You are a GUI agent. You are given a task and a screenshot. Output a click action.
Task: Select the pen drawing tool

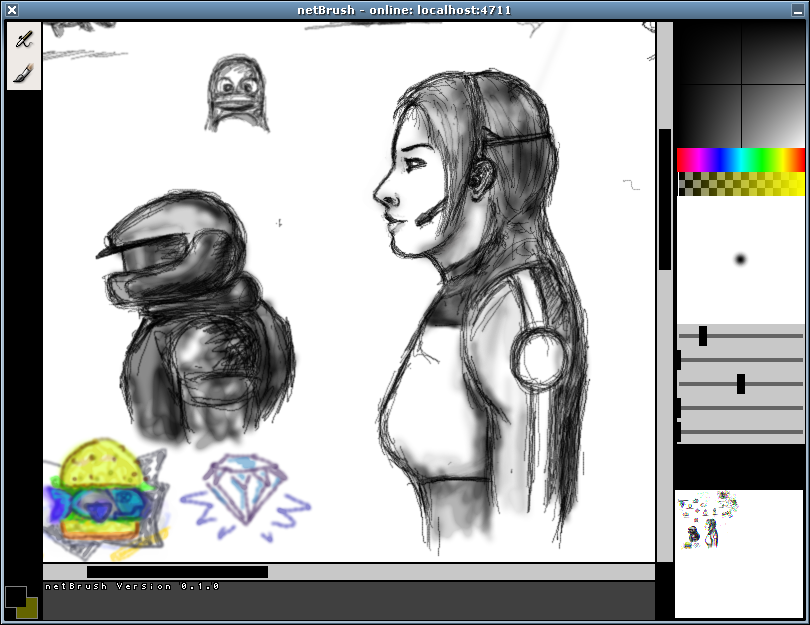coord(24,40)
